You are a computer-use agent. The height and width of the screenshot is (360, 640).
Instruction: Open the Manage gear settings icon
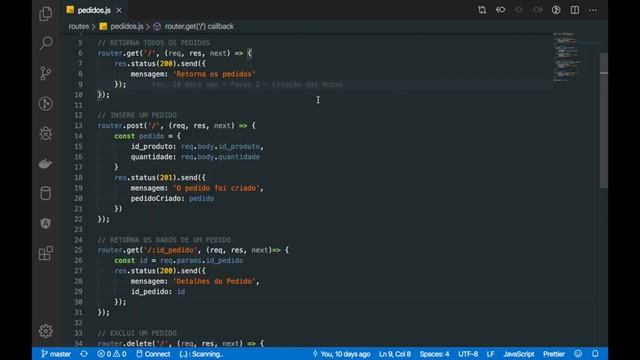tap(46, 331)
